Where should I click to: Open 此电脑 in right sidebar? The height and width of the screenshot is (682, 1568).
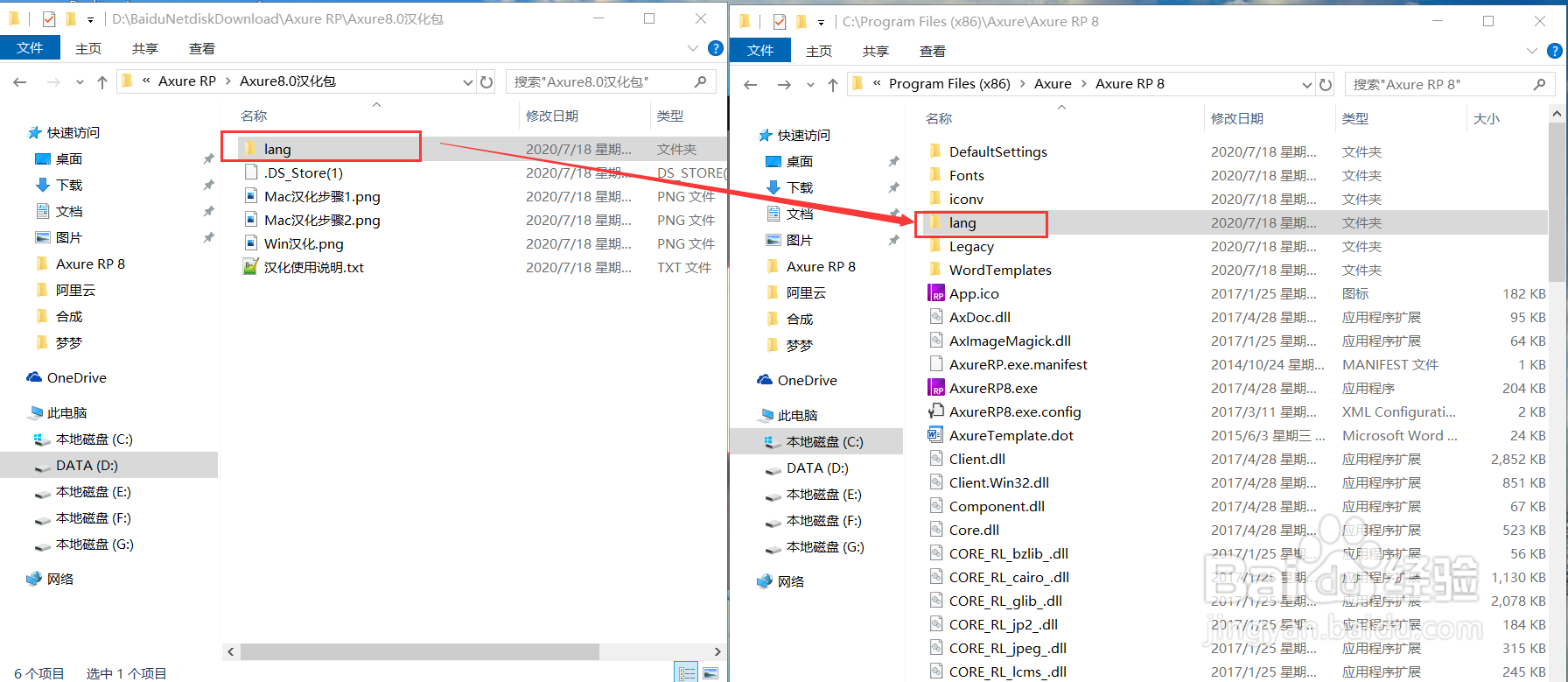[797, 415]
